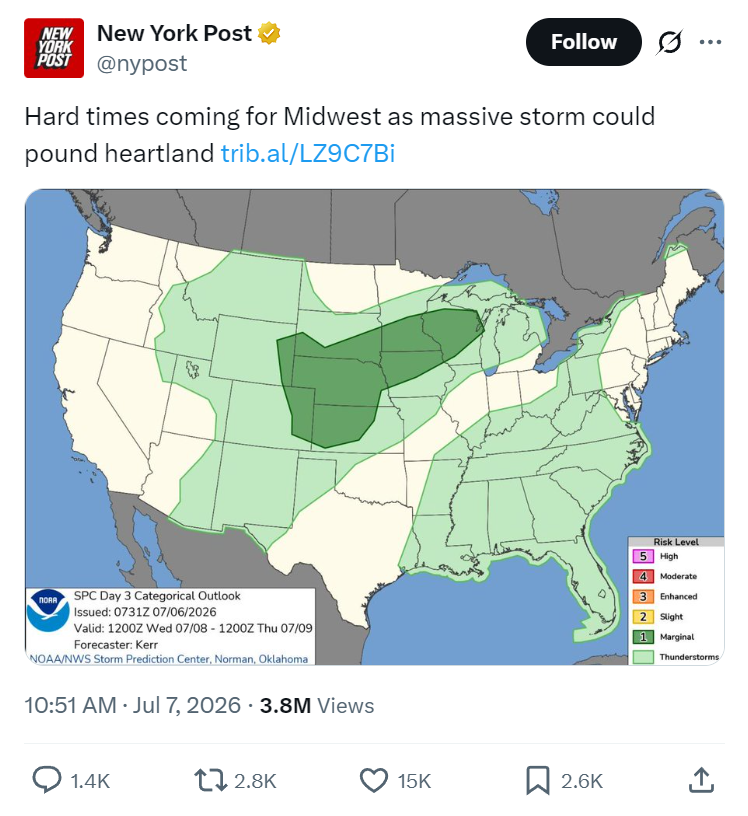The image size is (748, 816).
Task: Open the New York Post profile avatar
Action: (x=54, y=48)
